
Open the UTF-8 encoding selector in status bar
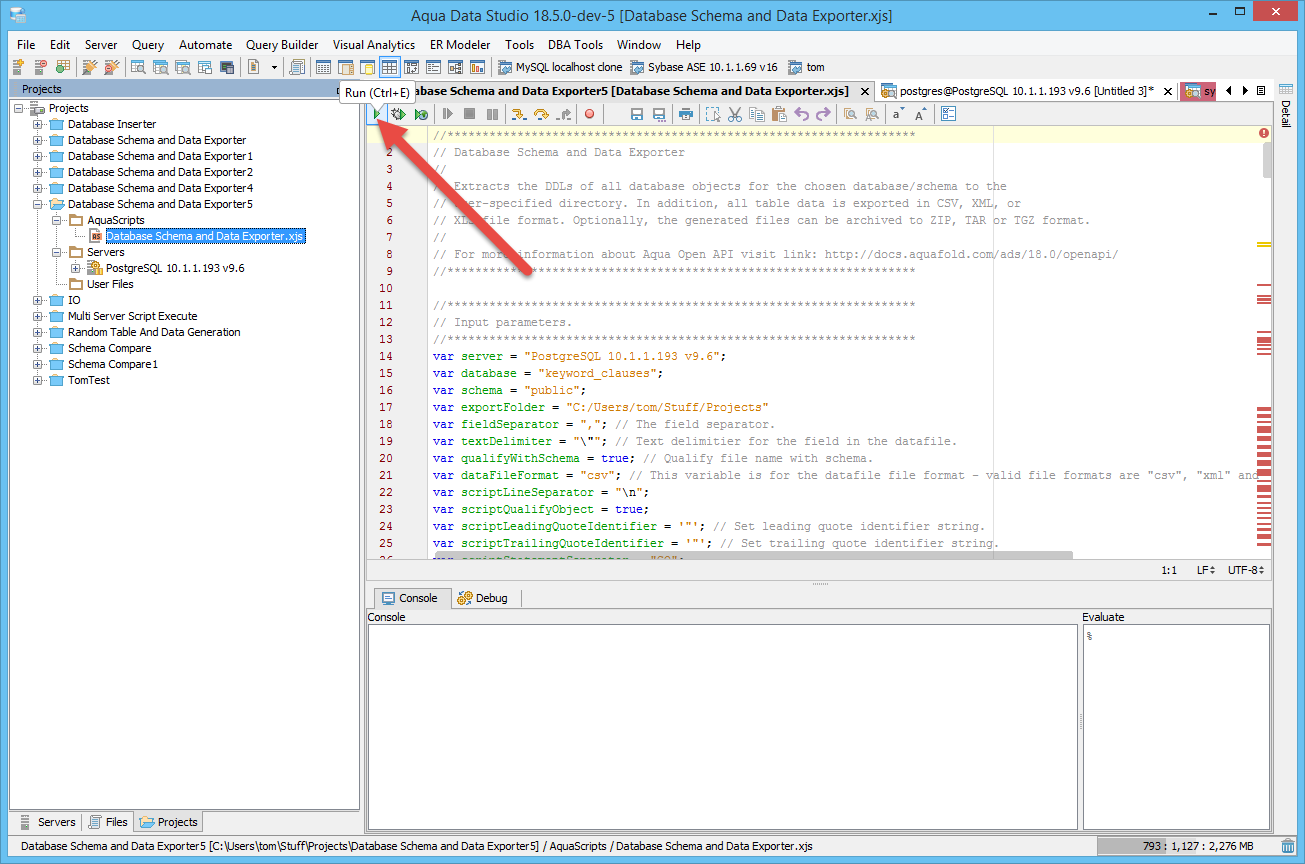pyautogui.click(x=1247, y=570)
